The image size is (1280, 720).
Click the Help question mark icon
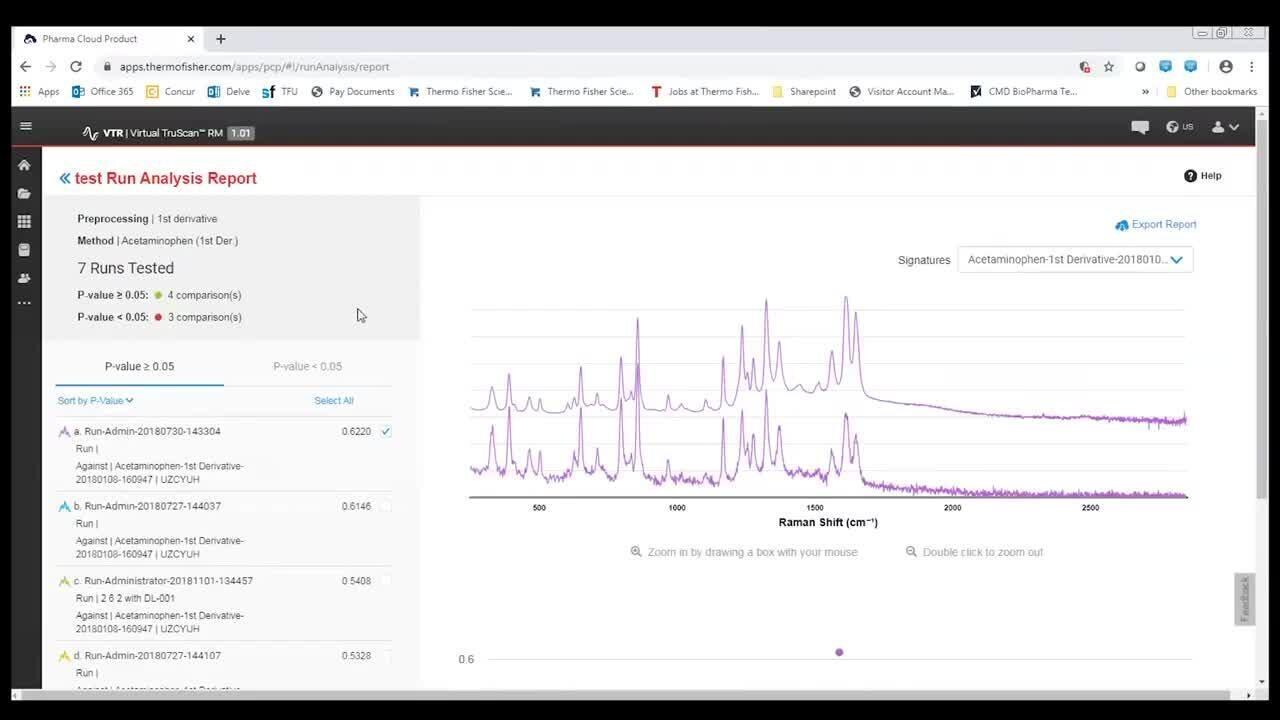click(x=1190, y=176)
